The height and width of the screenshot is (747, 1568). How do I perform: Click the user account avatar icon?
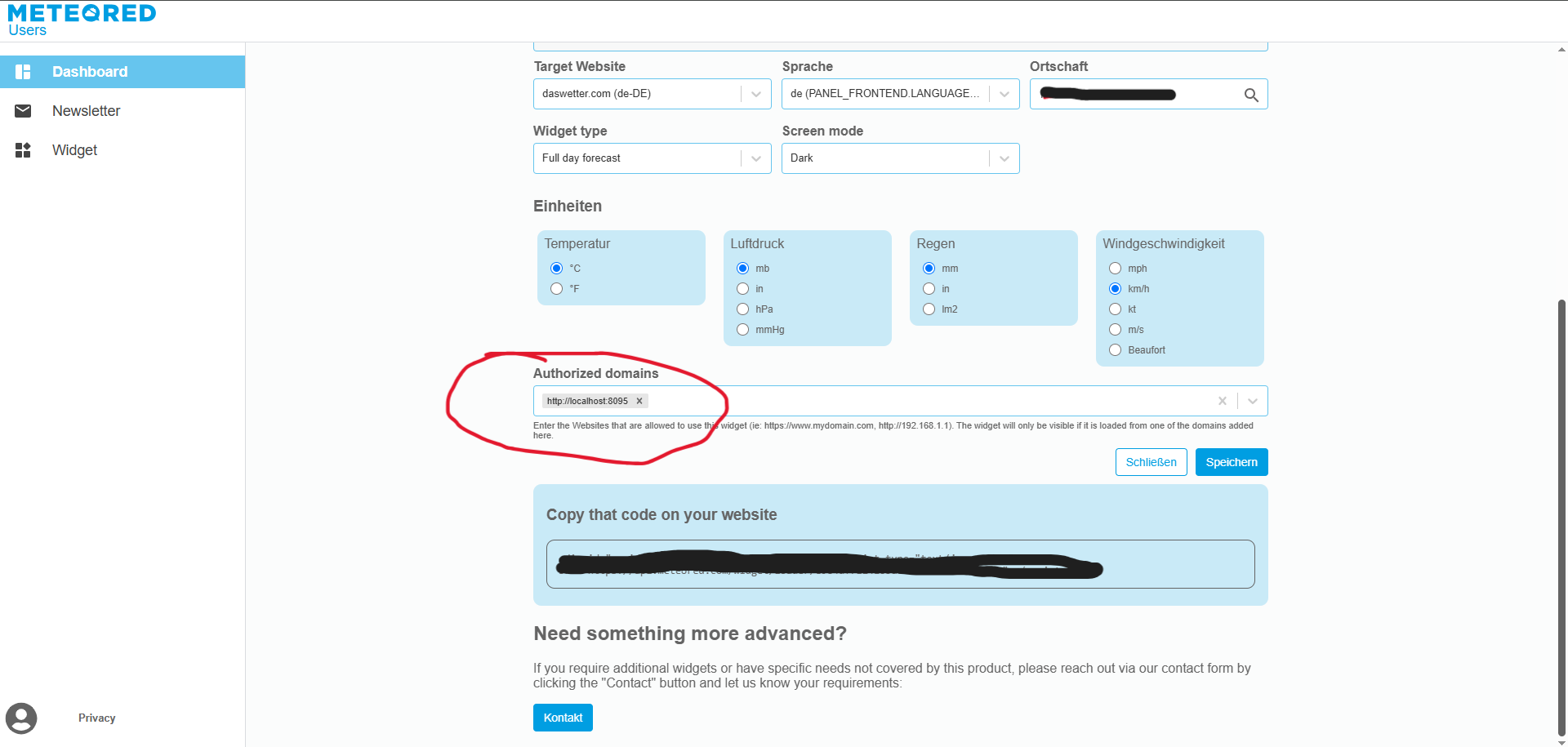coord(21,718)
